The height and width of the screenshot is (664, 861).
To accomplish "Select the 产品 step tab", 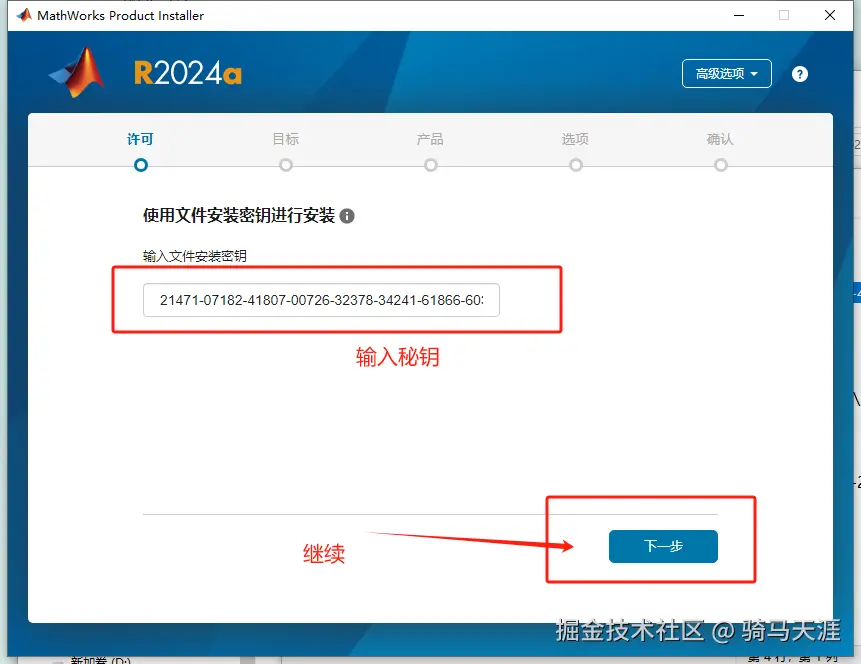I will (430, 149).
